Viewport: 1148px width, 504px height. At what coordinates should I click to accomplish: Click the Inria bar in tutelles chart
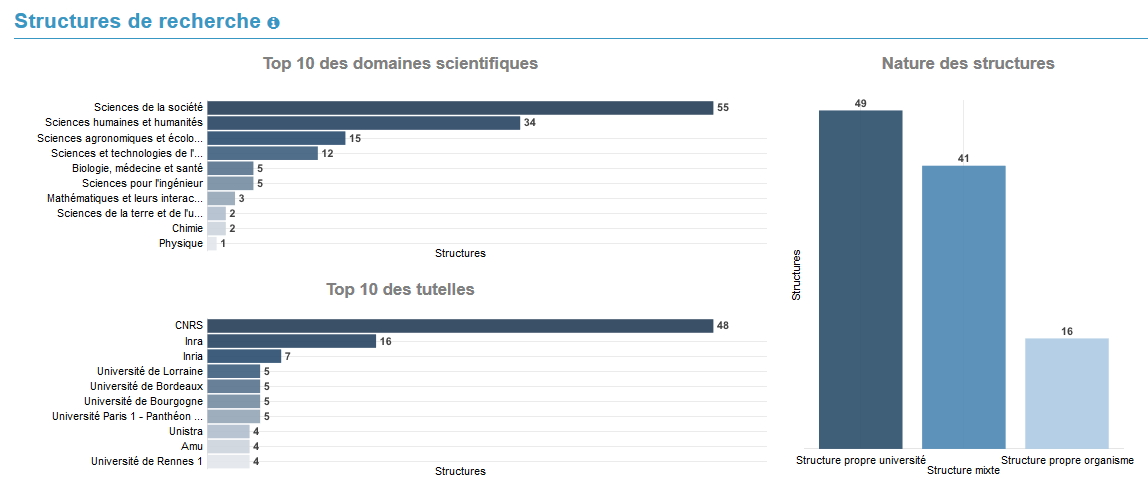(x=244, y=356)
